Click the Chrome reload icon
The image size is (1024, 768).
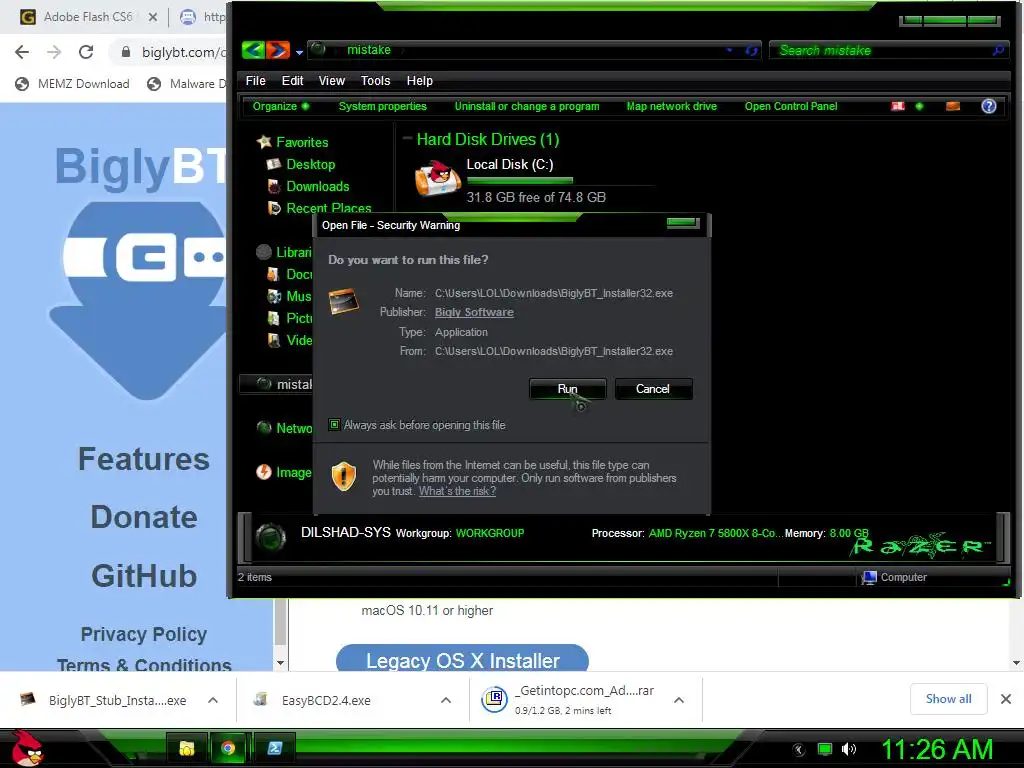[86, 52]
